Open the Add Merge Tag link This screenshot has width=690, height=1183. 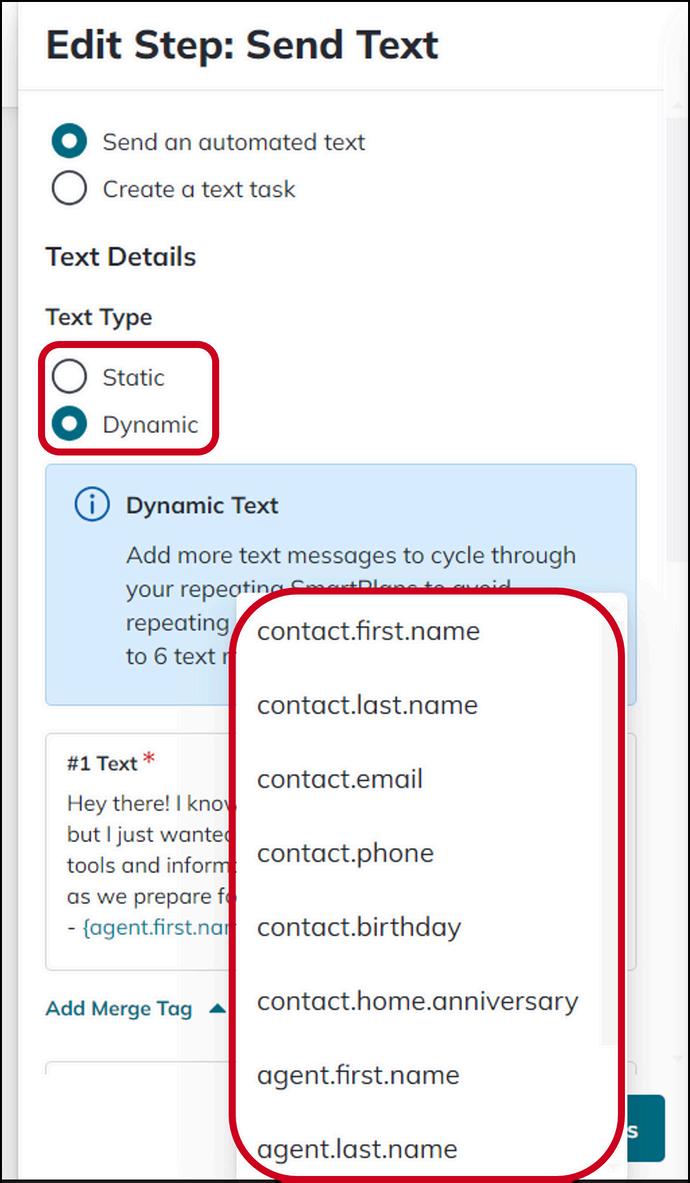click(x=119, y=1009)
